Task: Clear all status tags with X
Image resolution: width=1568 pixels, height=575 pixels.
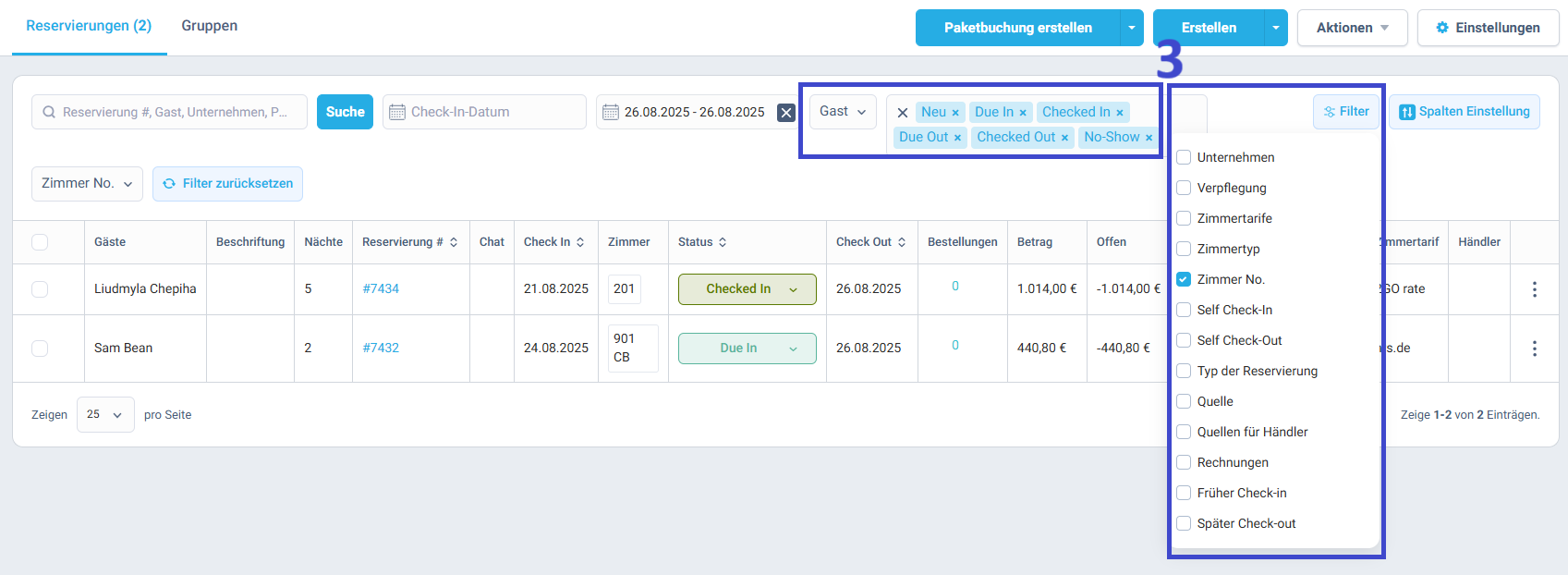Action: point(903,113)
